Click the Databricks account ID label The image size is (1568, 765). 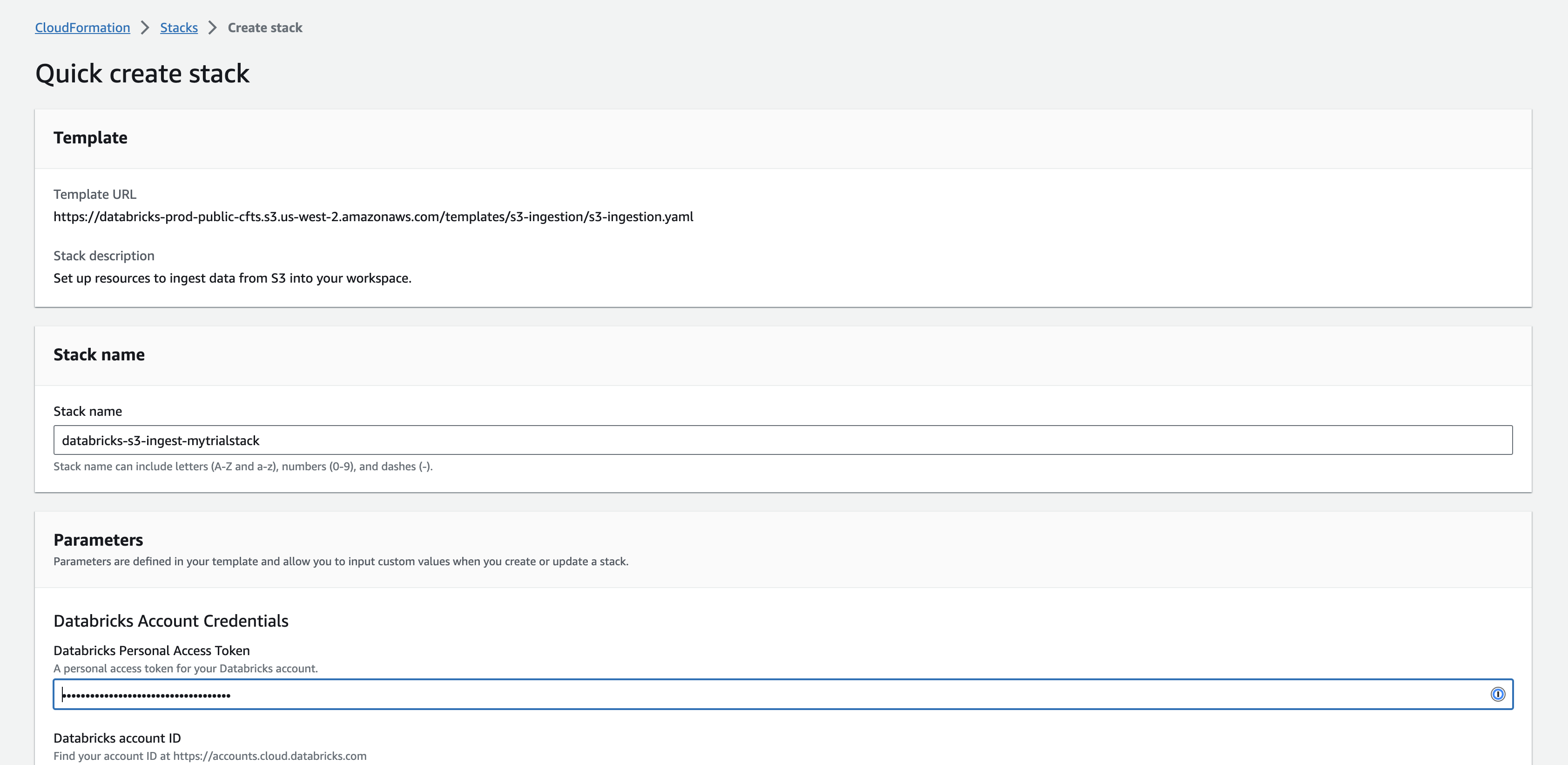(x=117, y=738)
